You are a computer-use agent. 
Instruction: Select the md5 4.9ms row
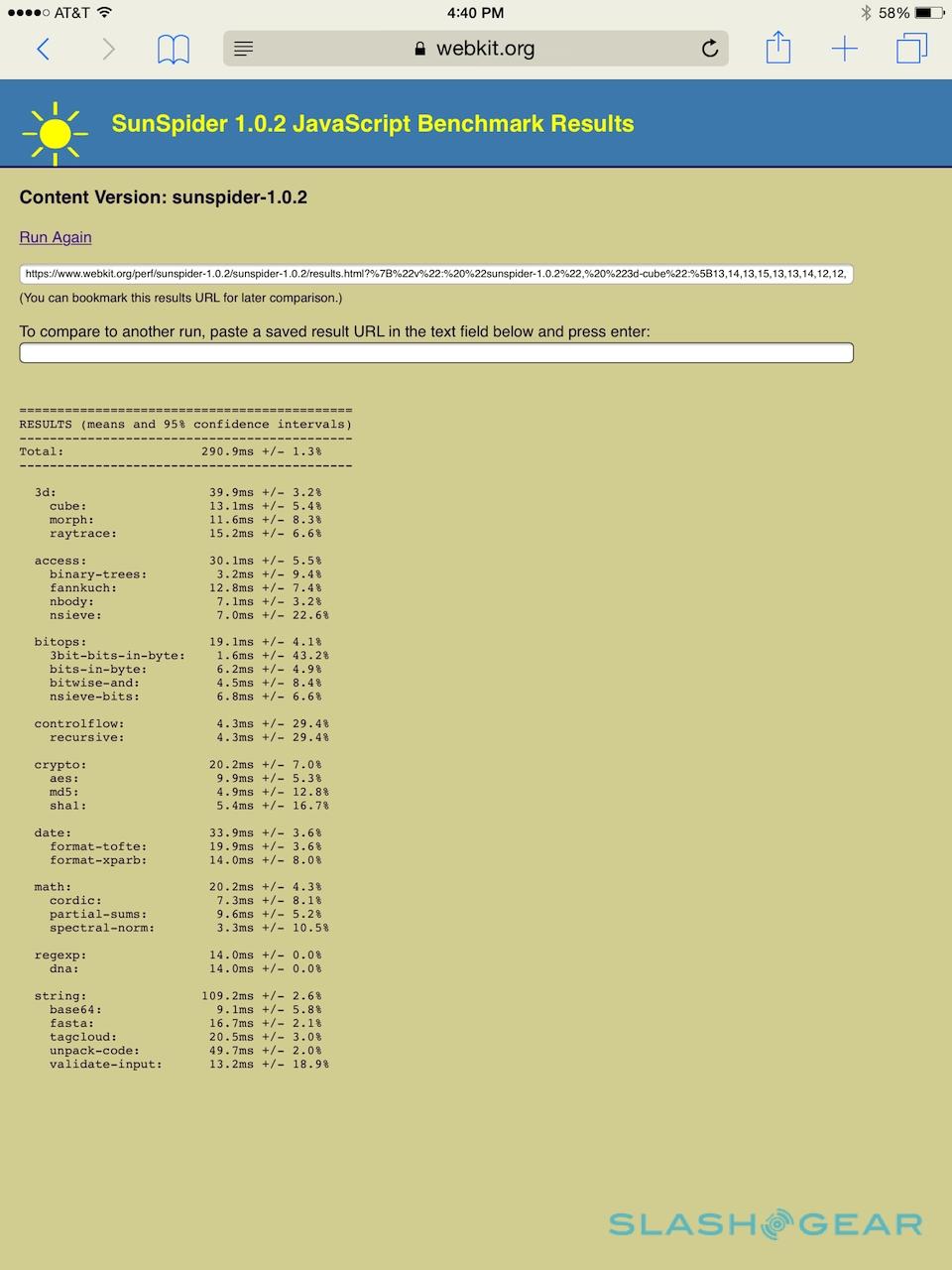189,793
